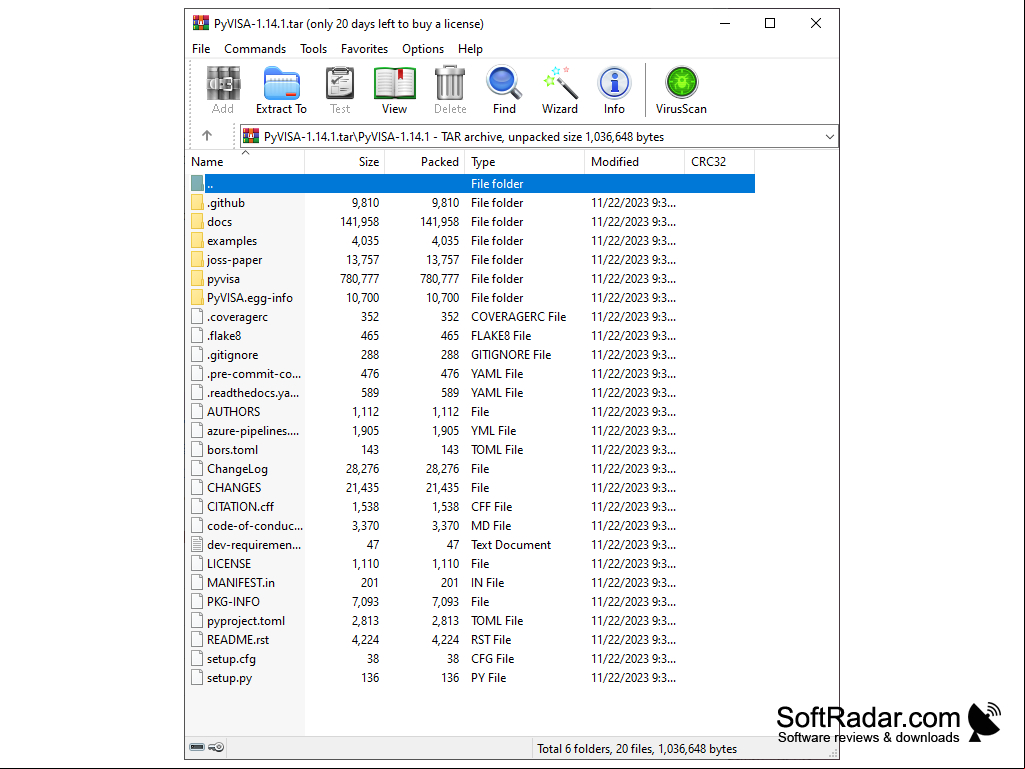The width and height of the screenshot is (1025, 769).
Task: Select the code-of-conduc... MD file
Action: (255, 525)
